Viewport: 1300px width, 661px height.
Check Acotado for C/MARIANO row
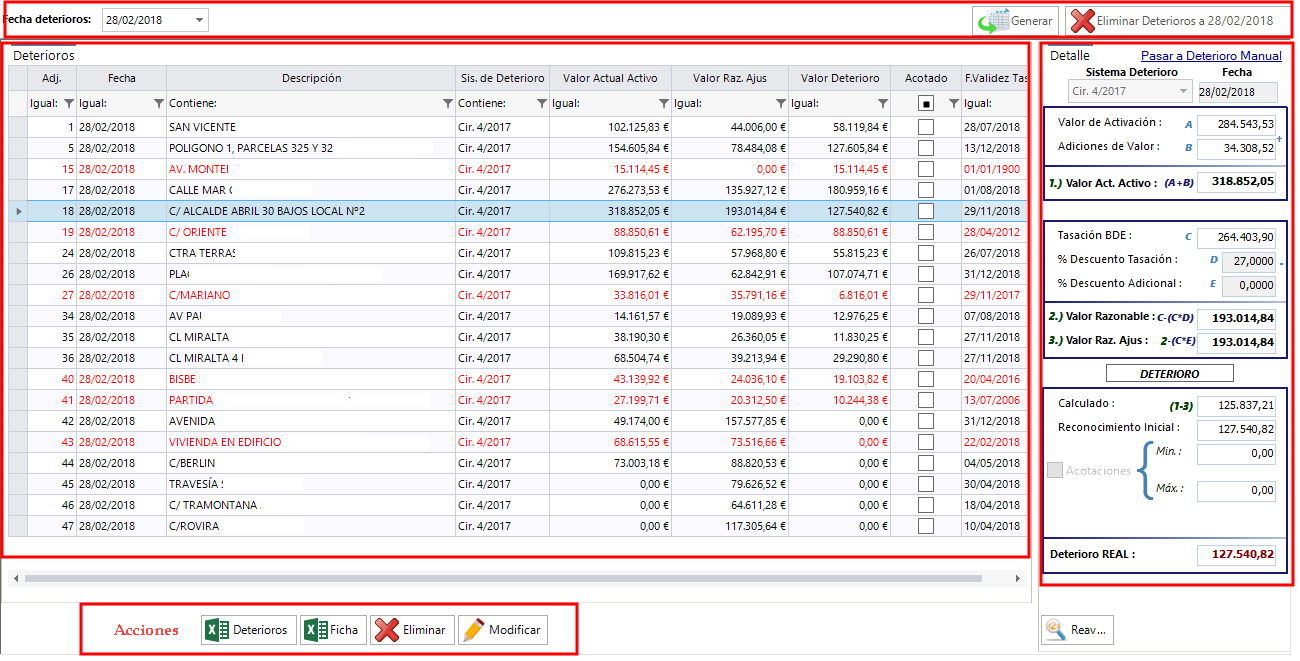click(926, 295)
